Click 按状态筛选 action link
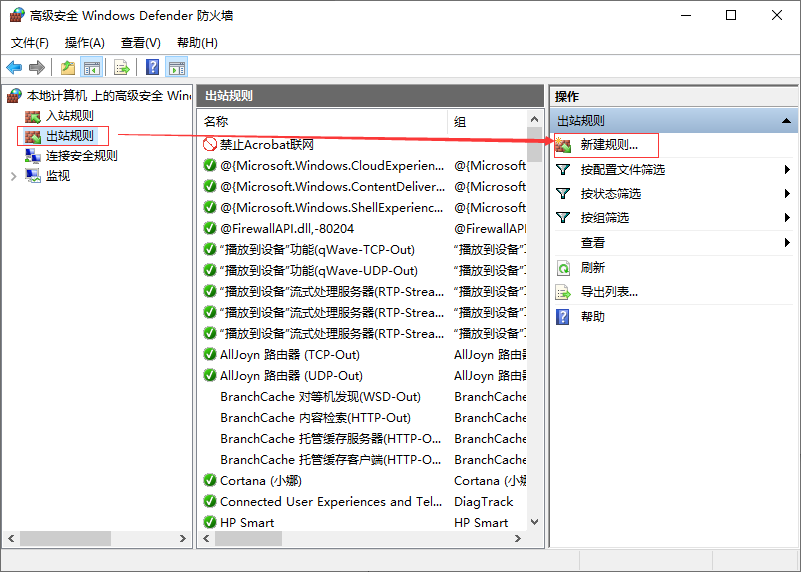 point(610,194)
